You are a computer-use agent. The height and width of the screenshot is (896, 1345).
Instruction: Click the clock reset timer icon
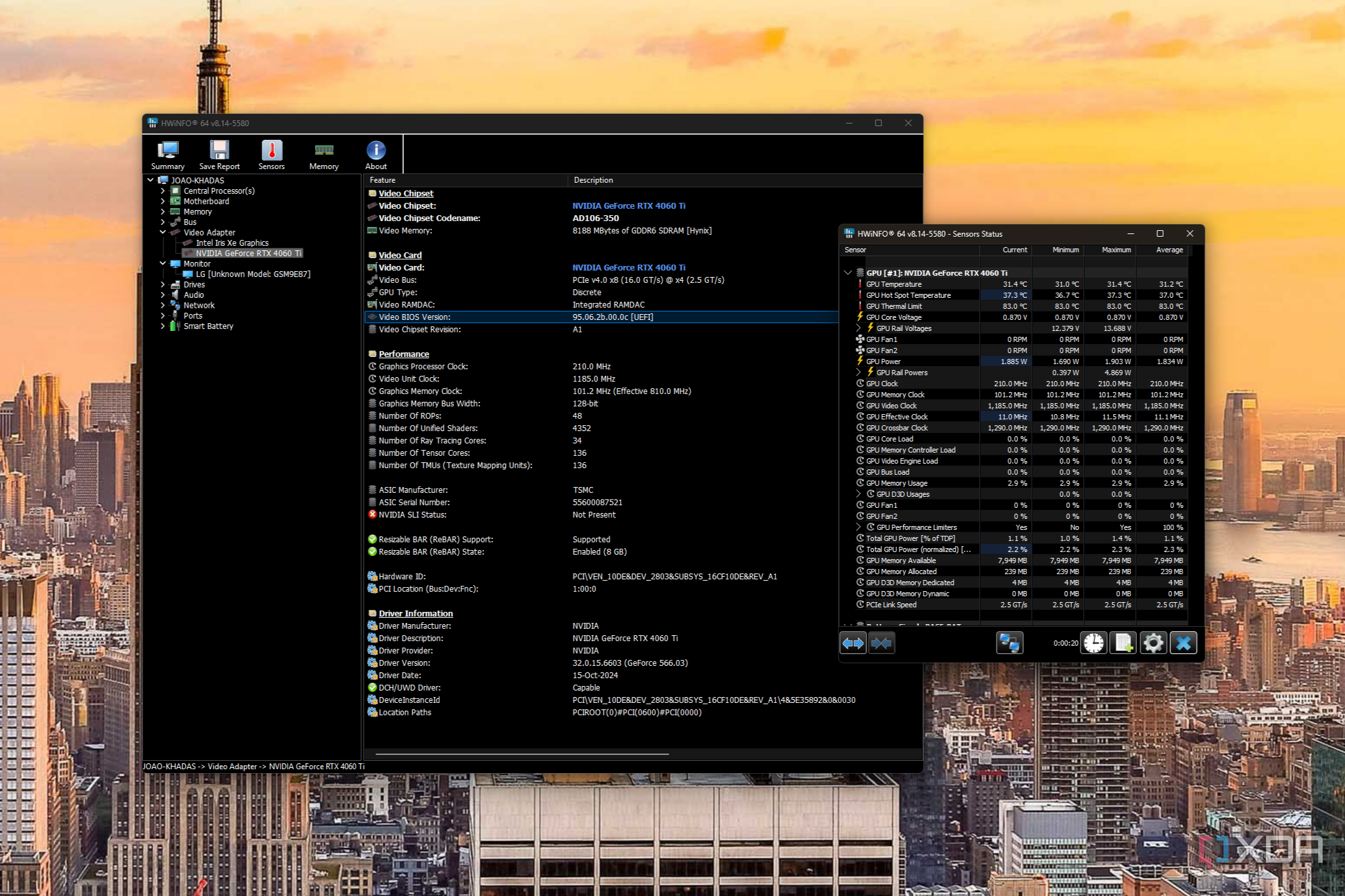pos(1094,643)
